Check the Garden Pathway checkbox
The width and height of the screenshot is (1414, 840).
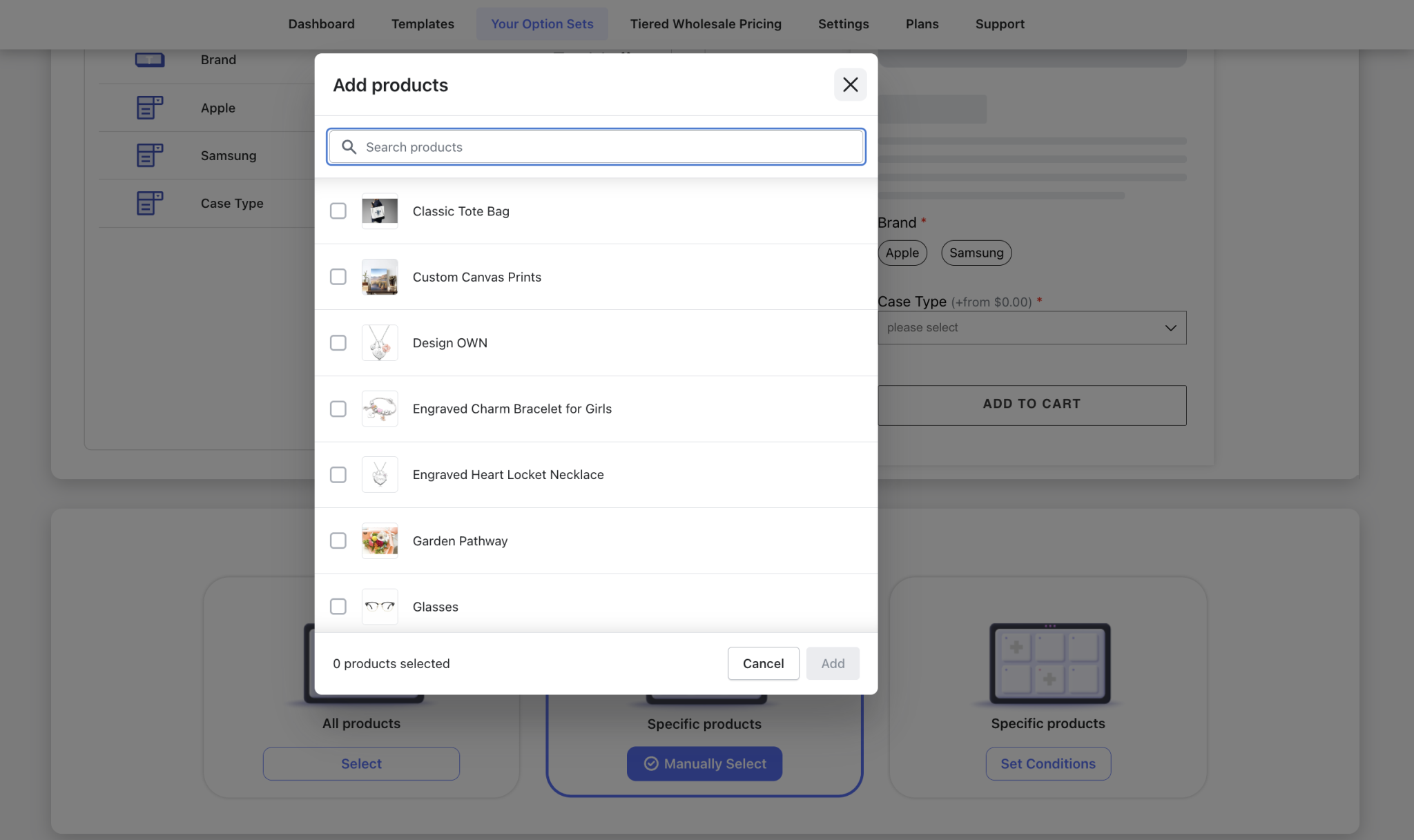point(338,540)
